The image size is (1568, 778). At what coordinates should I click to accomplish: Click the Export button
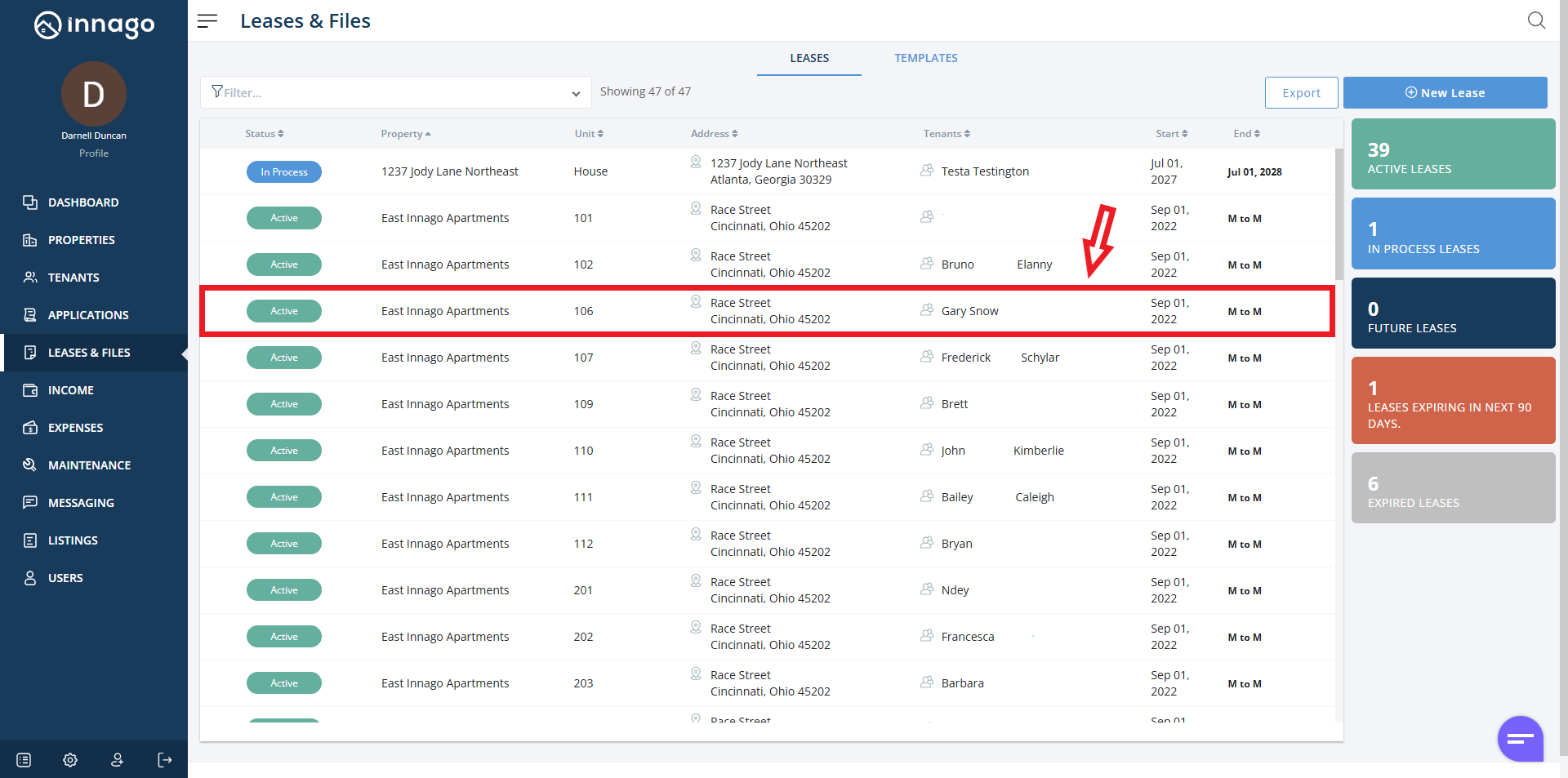(x=1301, y=93)
